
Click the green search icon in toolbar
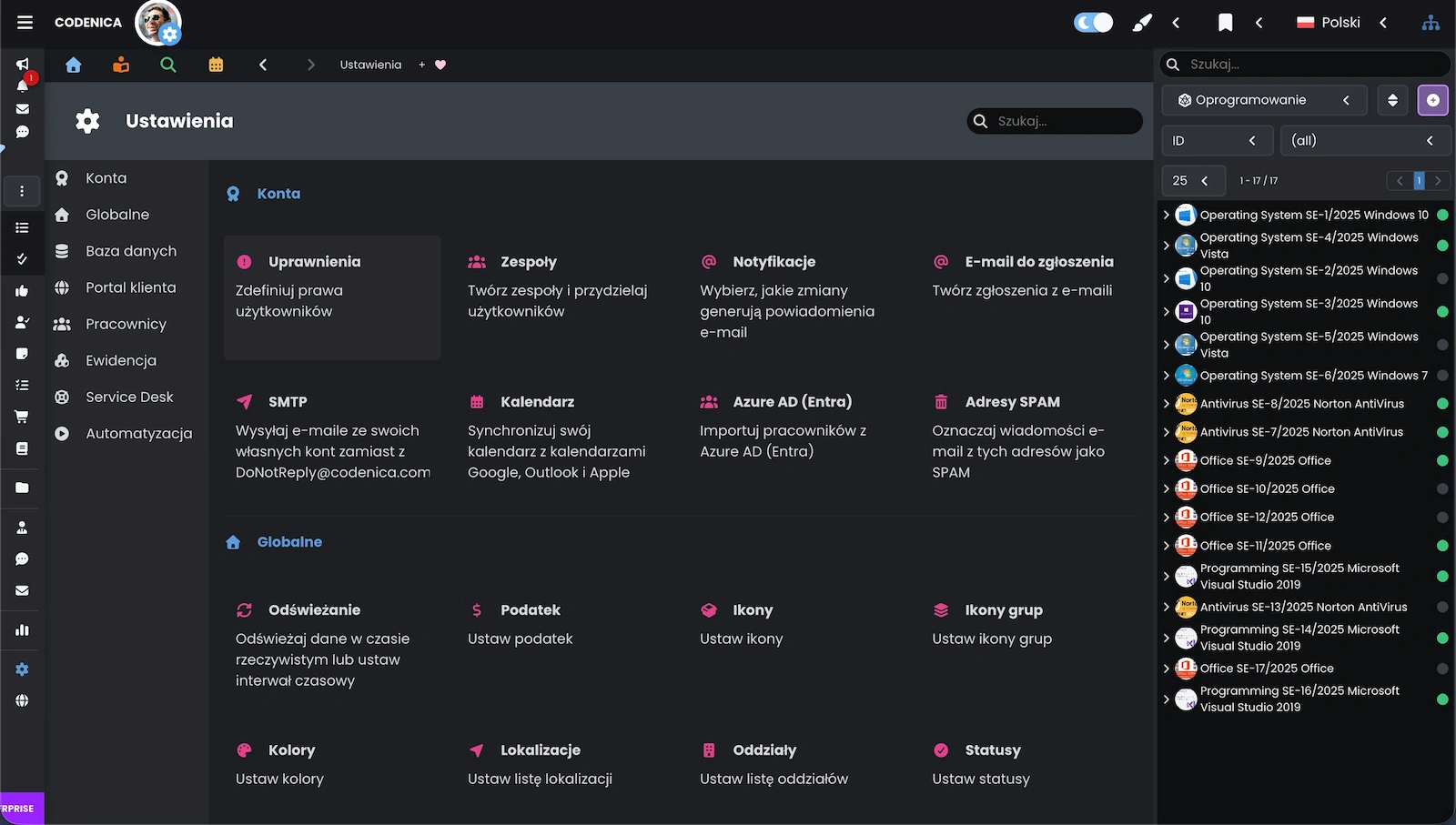click(168, 65)
